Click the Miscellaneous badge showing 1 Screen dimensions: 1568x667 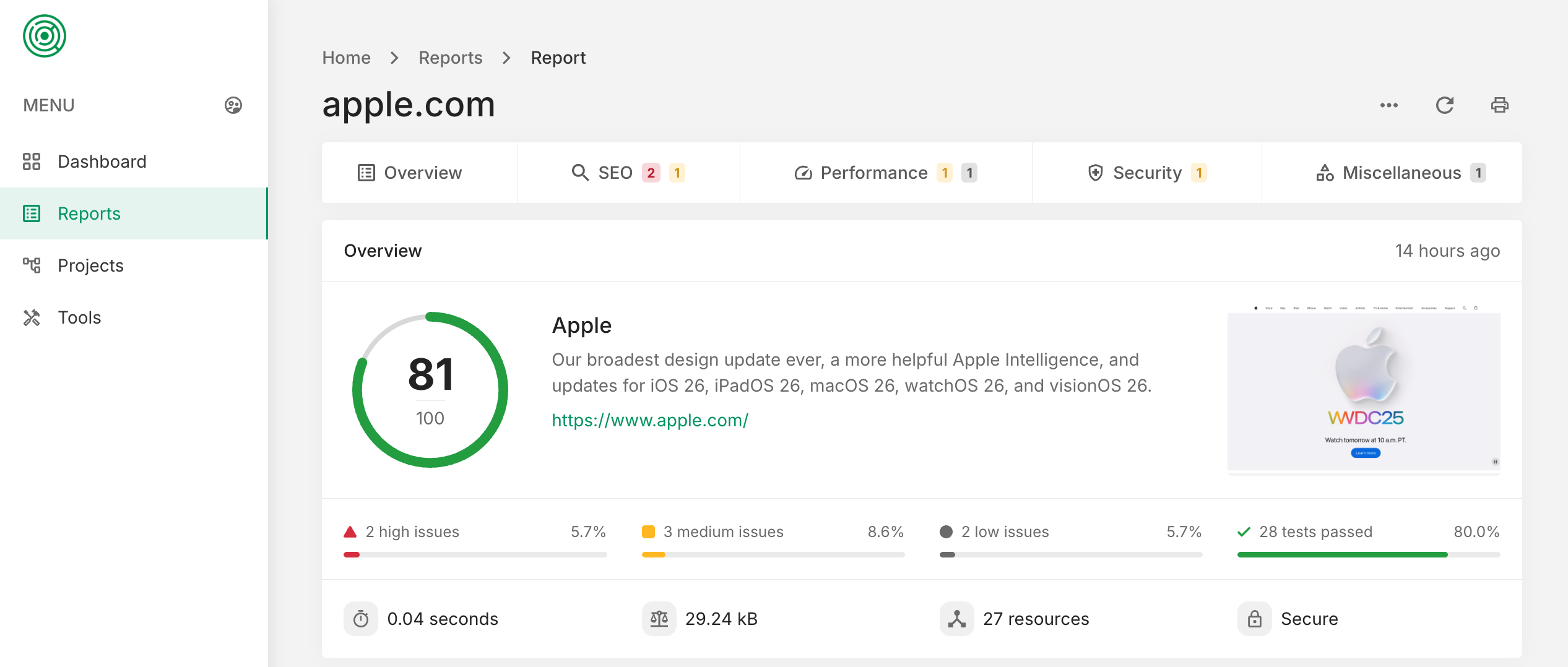pos(1478,173)
